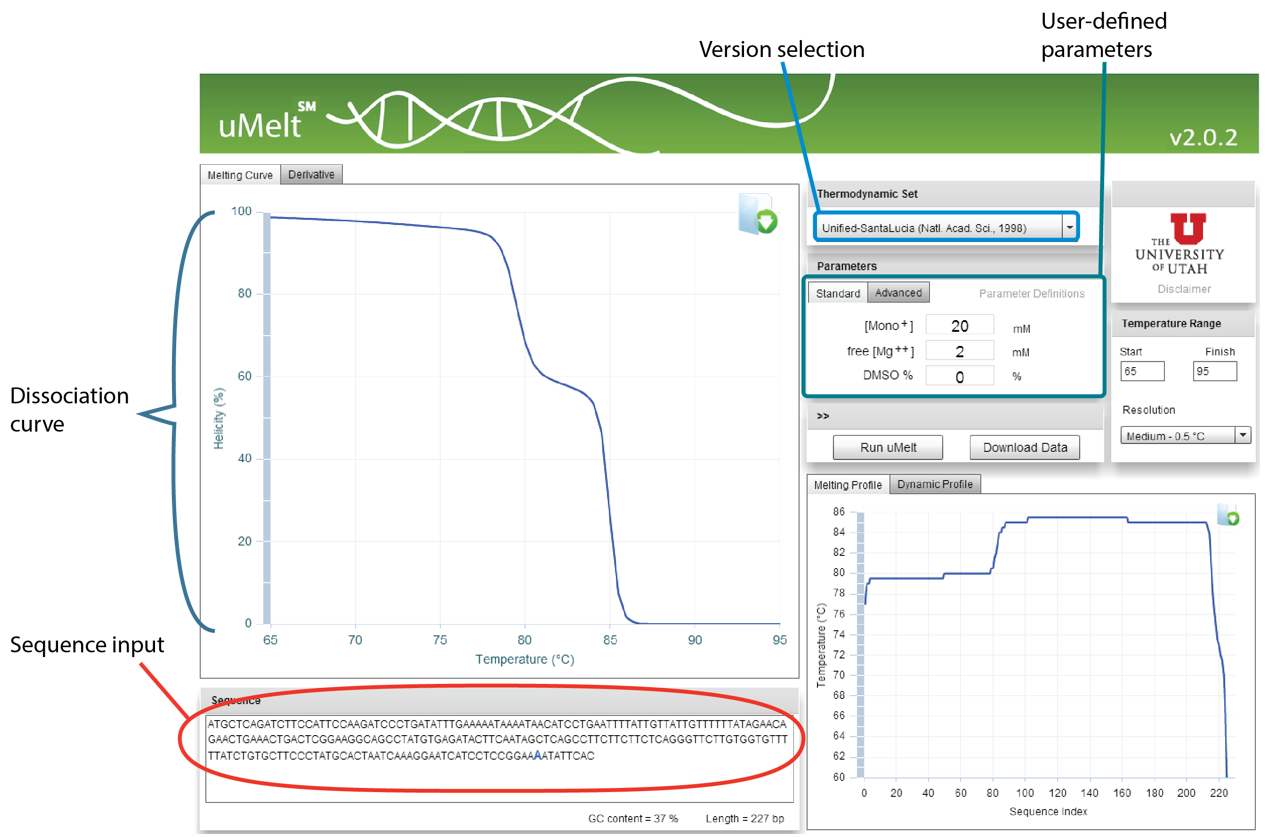Click the Download Data button
1275x837 pixels.
point(1025,447)
